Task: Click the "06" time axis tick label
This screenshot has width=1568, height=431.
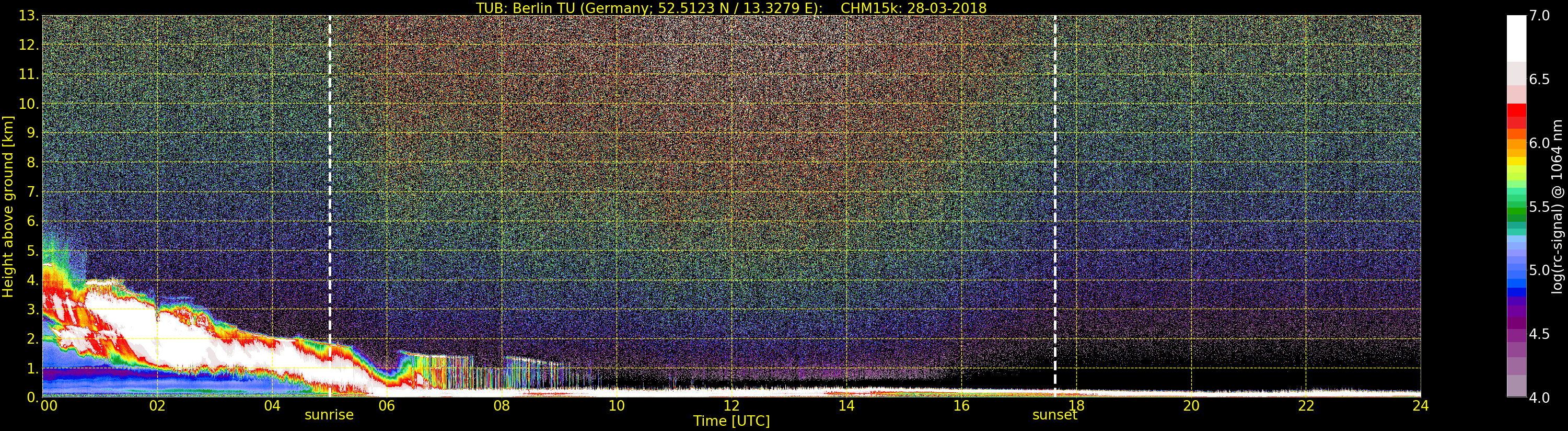Action: pos(387,405)
